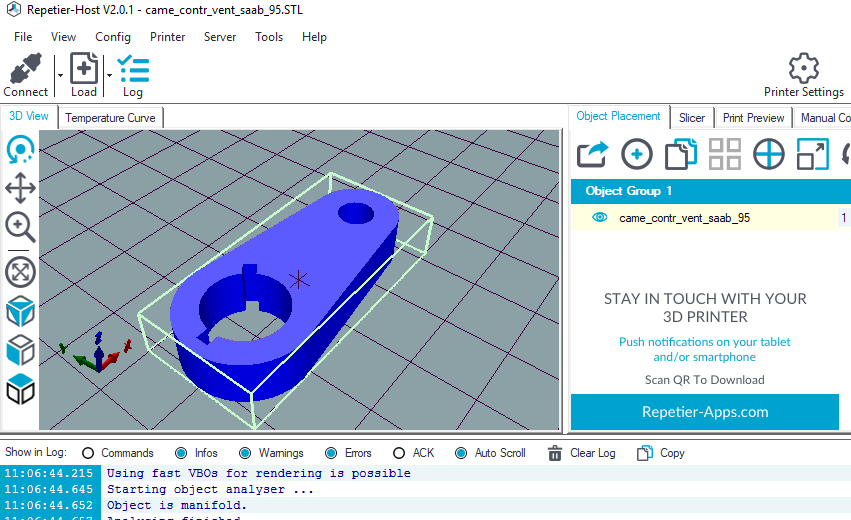Screen dimensions: 851x520
Task: Enable the Commands log filter
Action: click(x=88, y=453)
